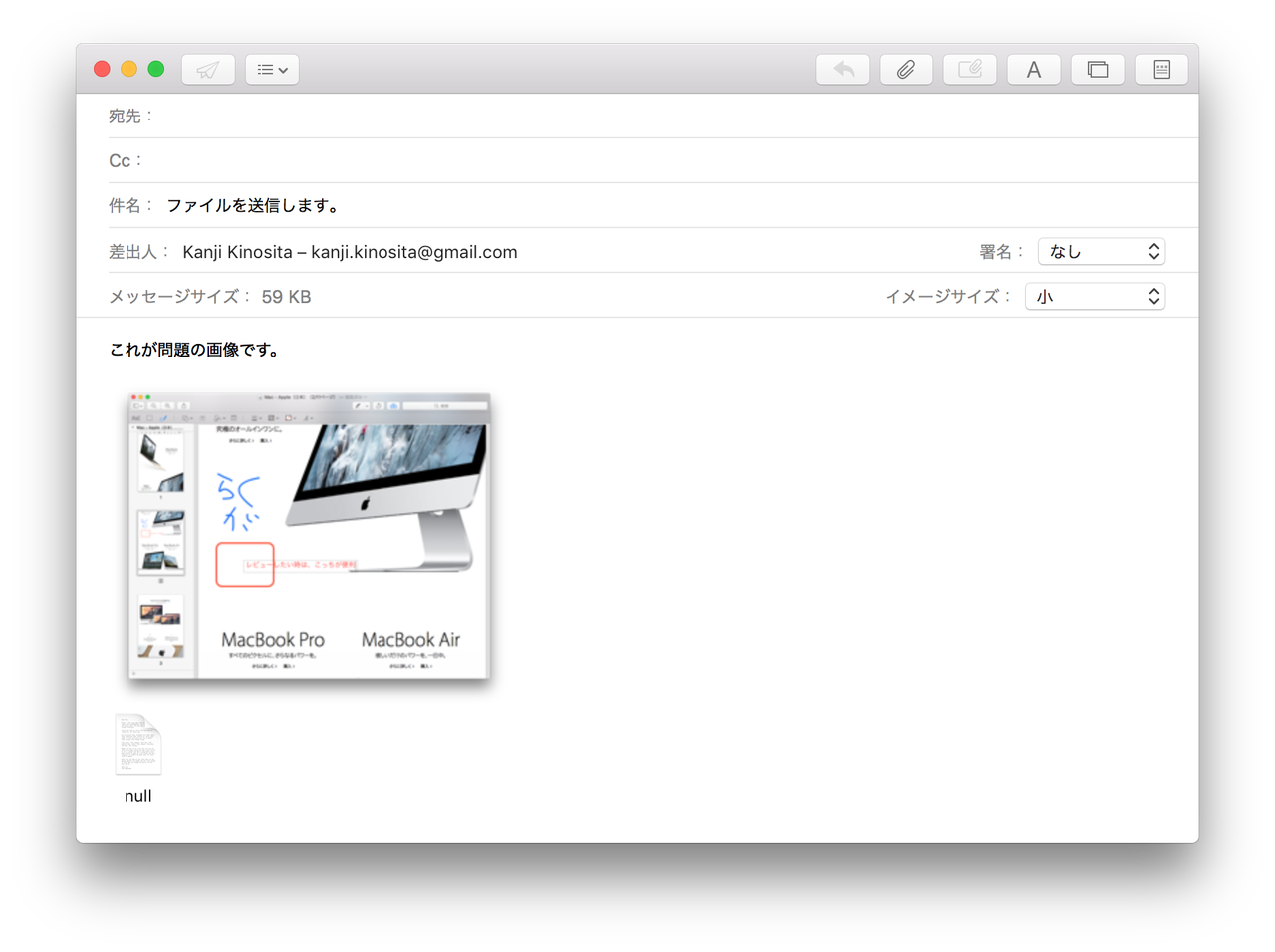
Task: Show the stationery pane icon
Action: point(1161,70)
